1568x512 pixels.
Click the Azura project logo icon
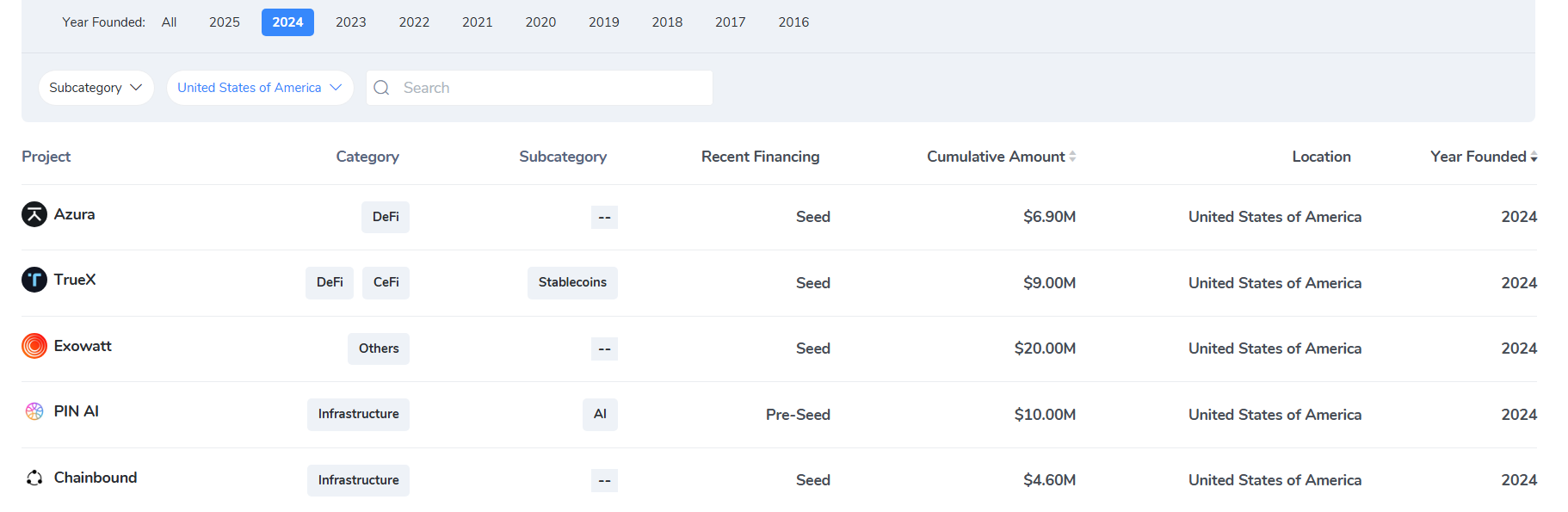(x=34, y=214)
